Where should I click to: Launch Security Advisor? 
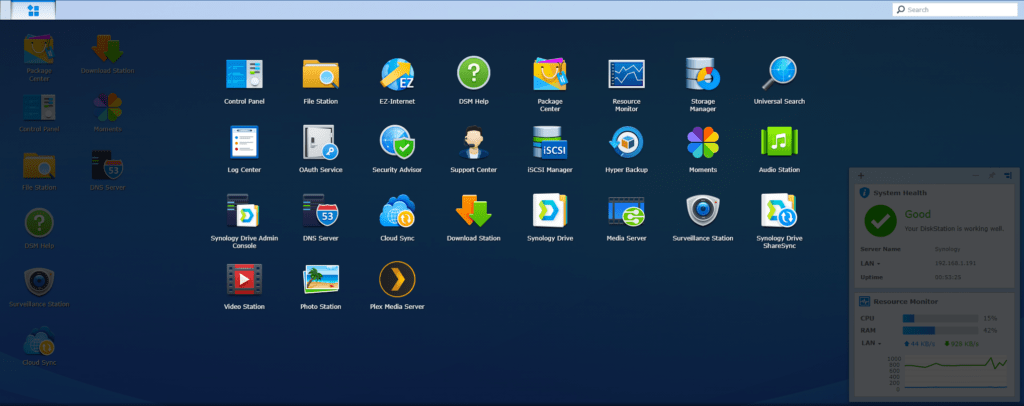click(397, 143)
